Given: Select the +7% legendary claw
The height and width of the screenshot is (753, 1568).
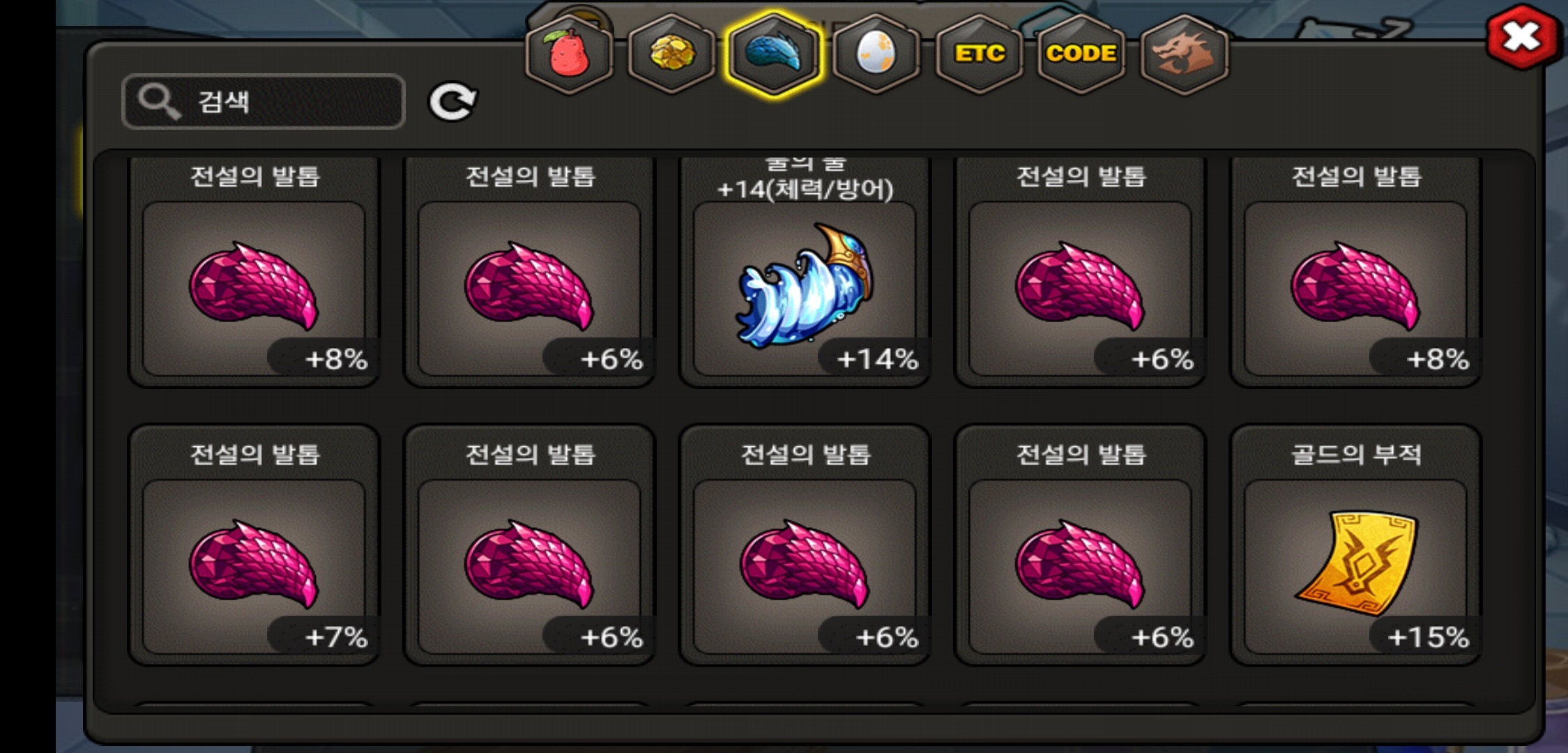Looking at the screenshot, I should coord(254,545).
